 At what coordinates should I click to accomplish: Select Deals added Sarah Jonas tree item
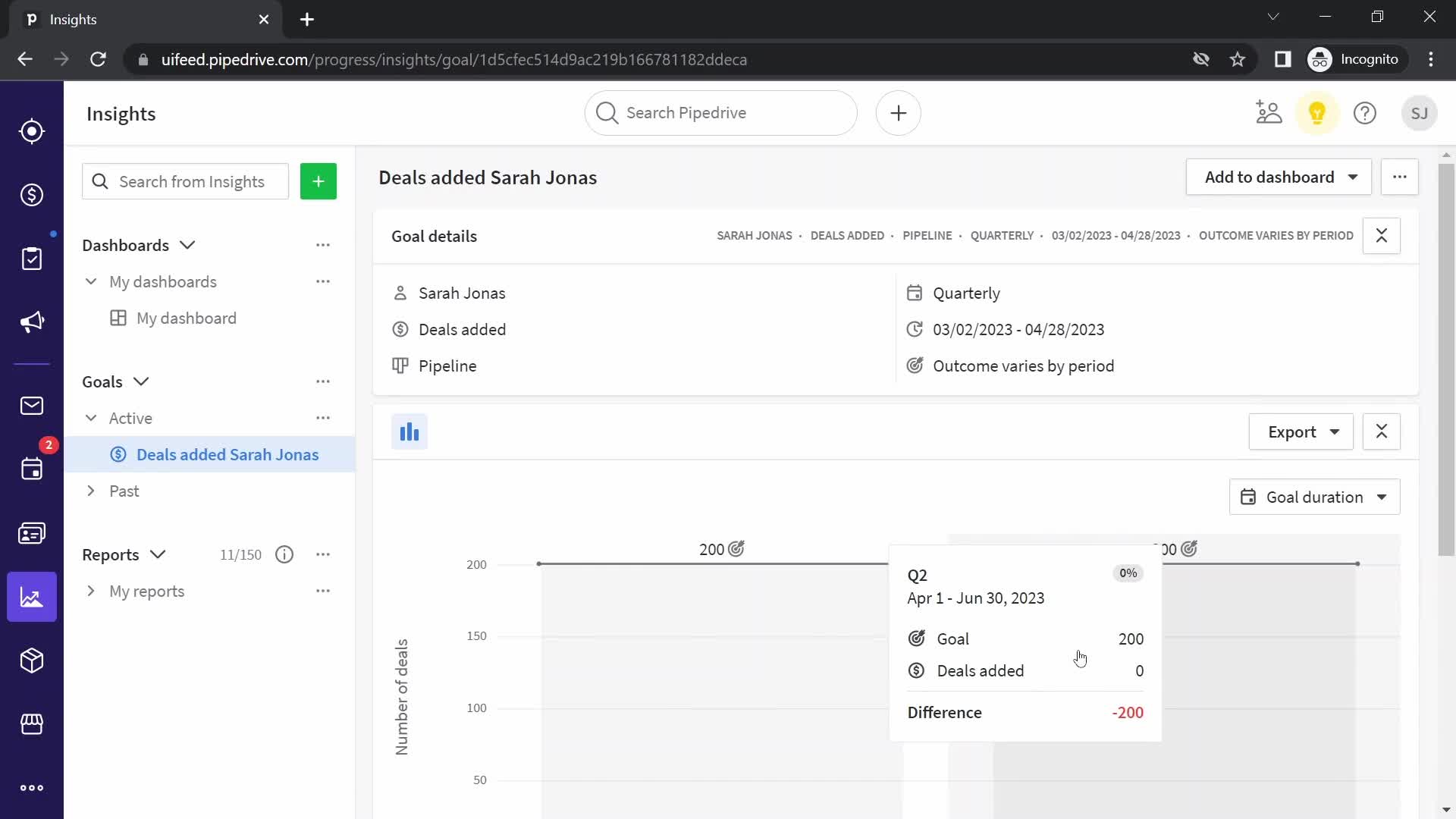tap(227, 454)
